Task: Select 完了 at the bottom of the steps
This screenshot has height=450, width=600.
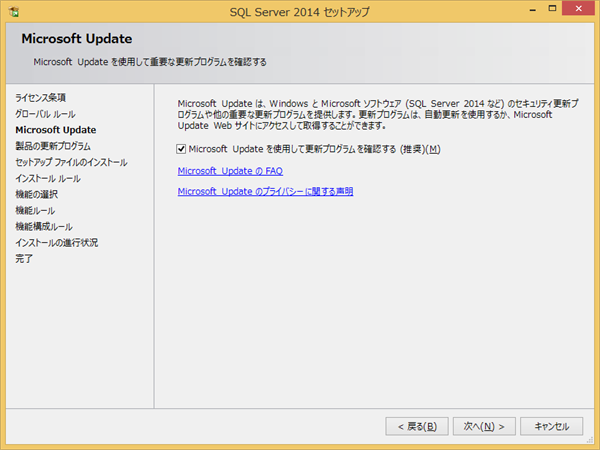Action: coord(24,258)
